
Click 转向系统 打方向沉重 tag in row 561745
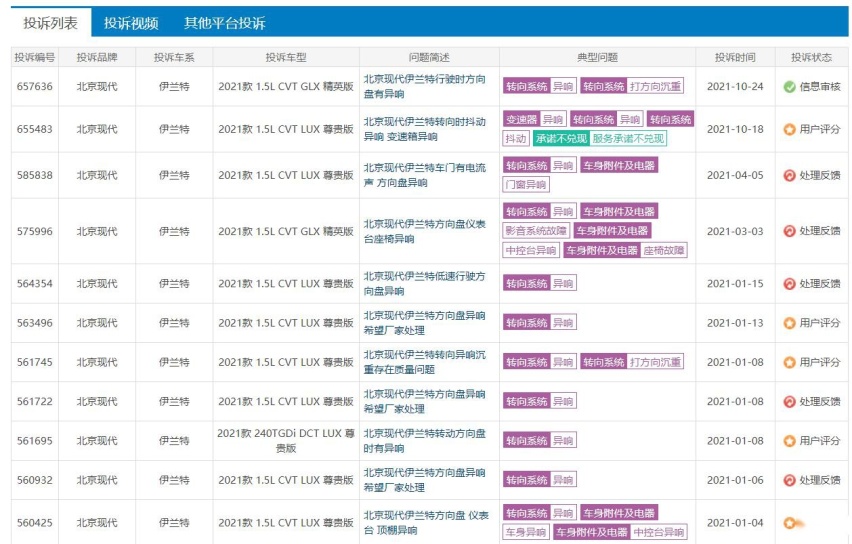(x=632, y=362)
